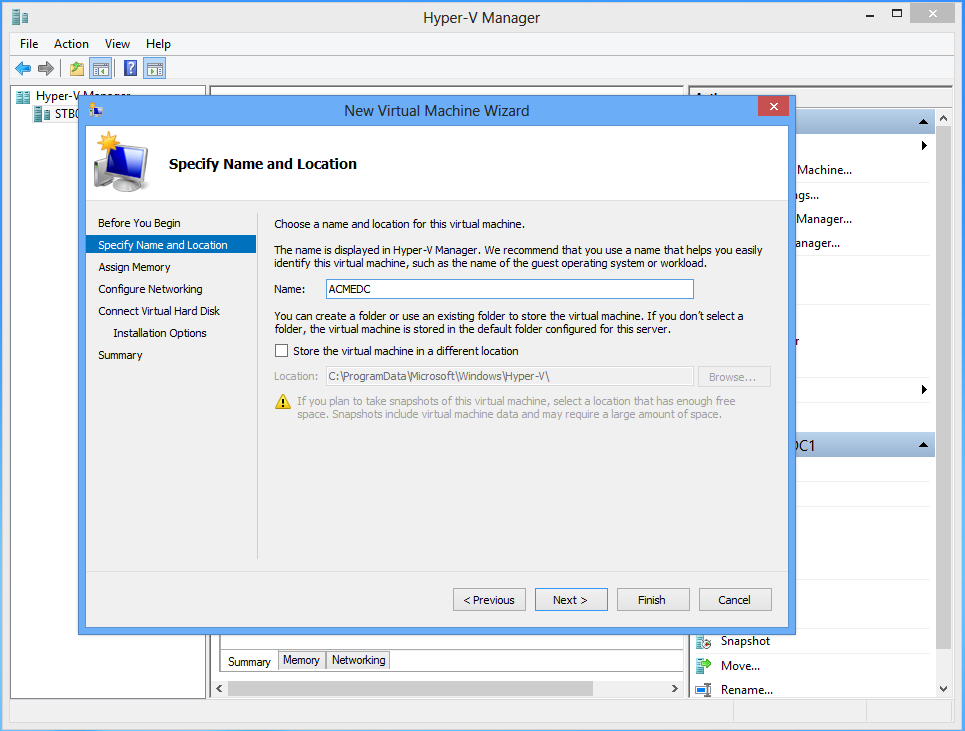Click the Finish button
Image resolution: width=965 pixels, height=731 pixels.
coord(653,600)
